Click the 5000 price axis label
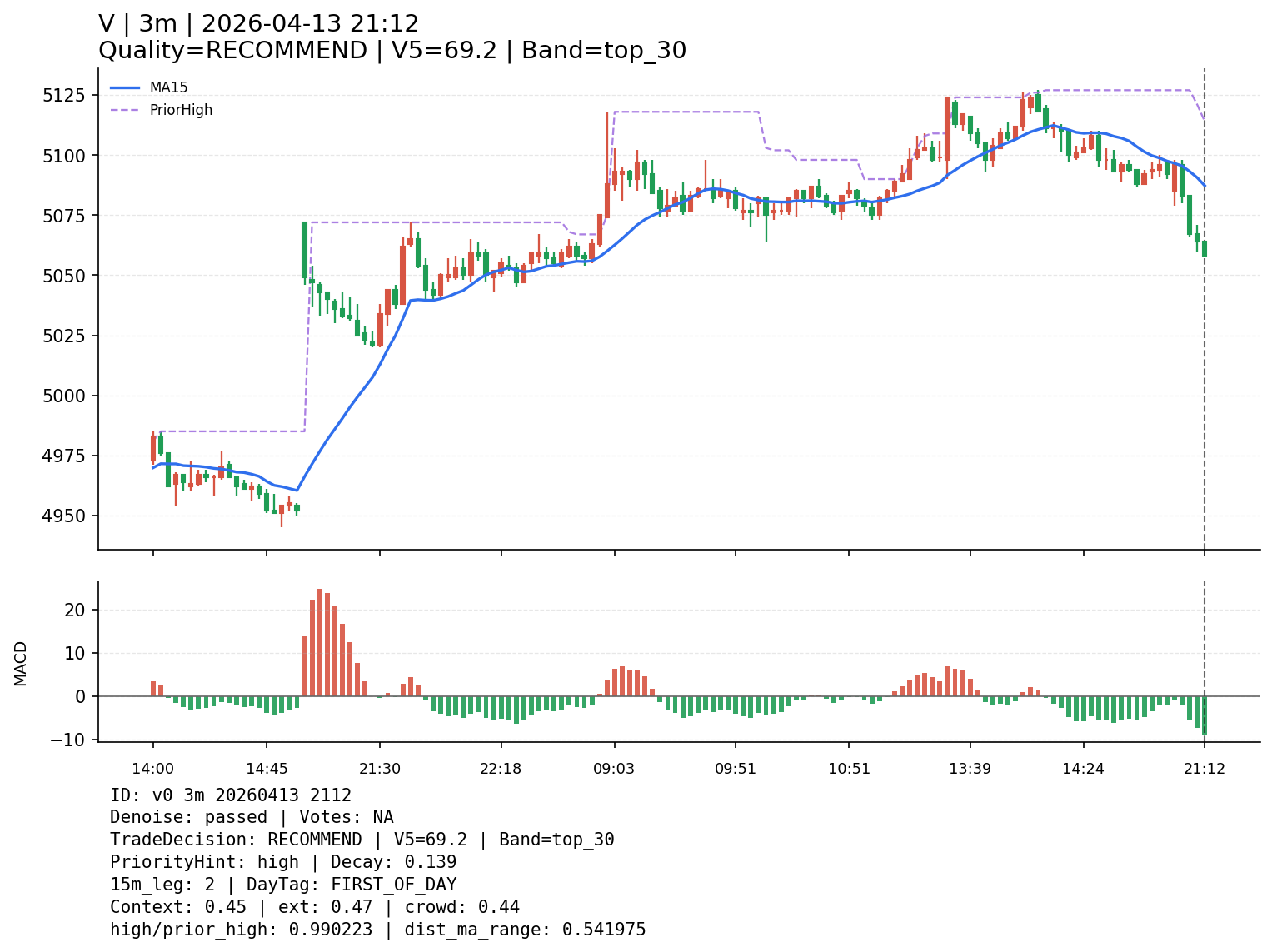 pos(64,396)
